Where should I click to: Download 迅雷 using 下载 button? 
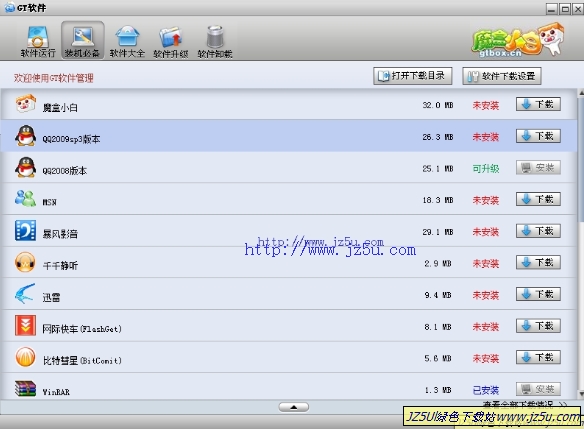[538, 294]
